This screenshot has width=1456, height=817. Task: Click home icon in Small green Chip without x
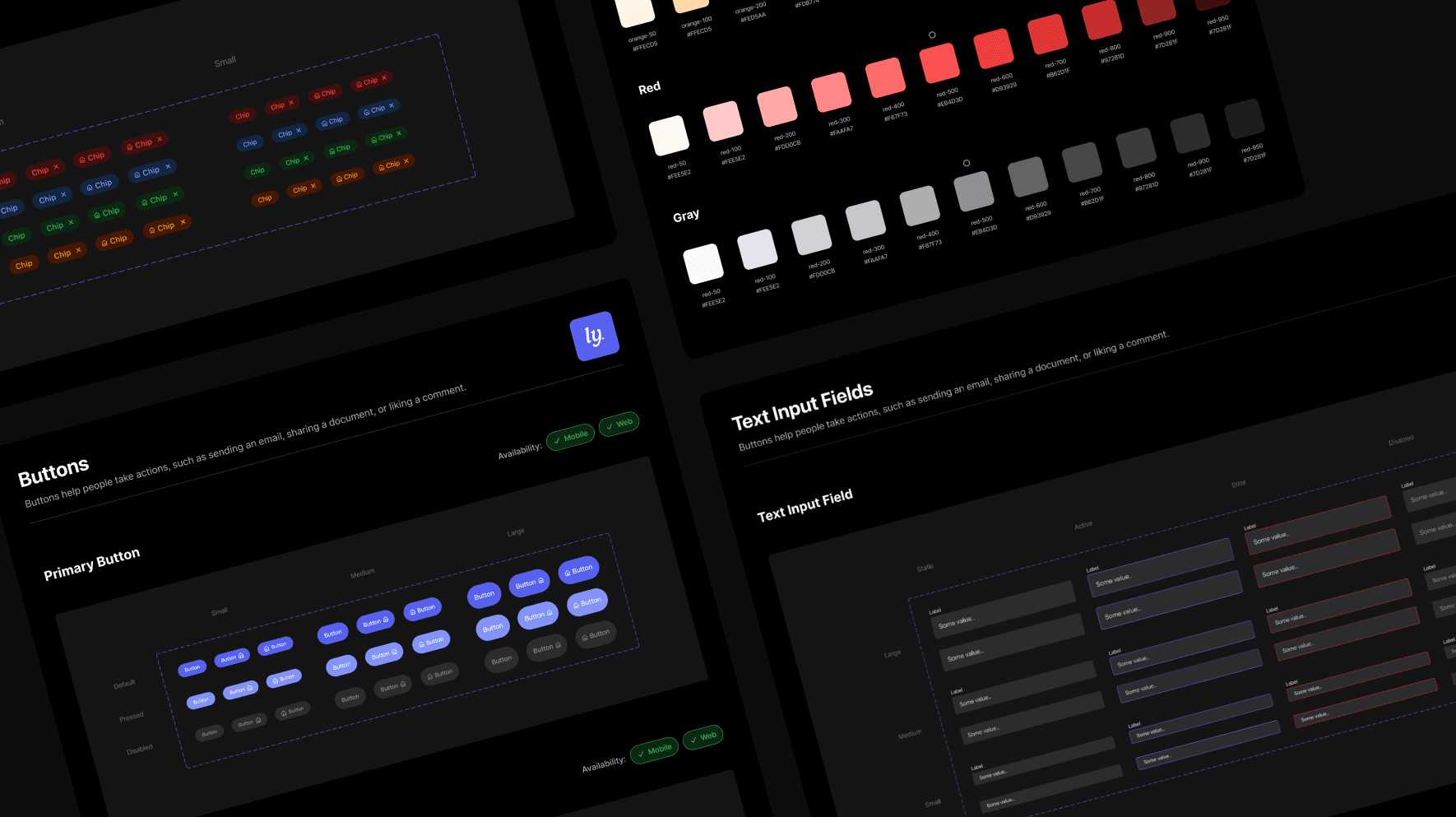pyautogui.click(x=332, y=151)
